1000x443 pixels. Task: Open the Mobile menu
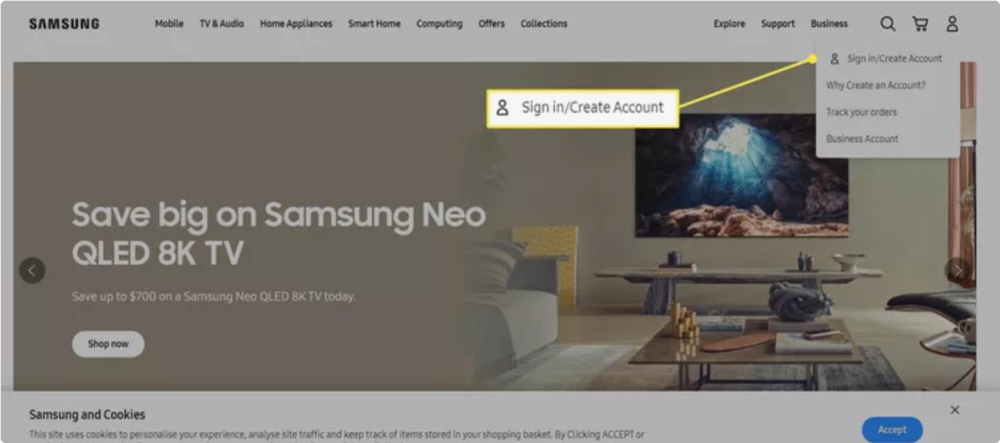[169, 24]
